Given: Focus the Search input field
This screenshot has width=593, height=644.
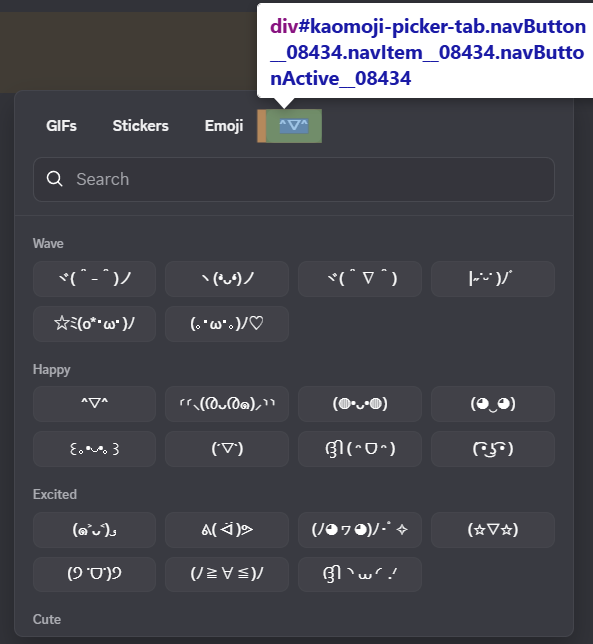Looking at the screenshot, I should tap(294, 179).
